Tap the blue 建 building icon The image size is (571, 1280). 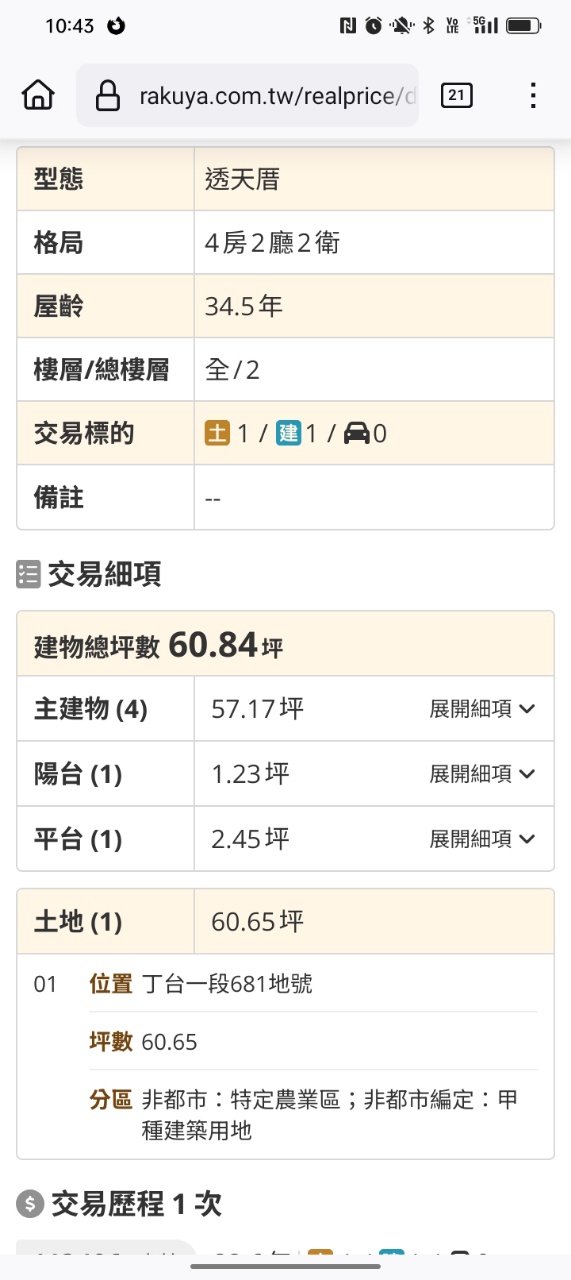click(289, 433)
